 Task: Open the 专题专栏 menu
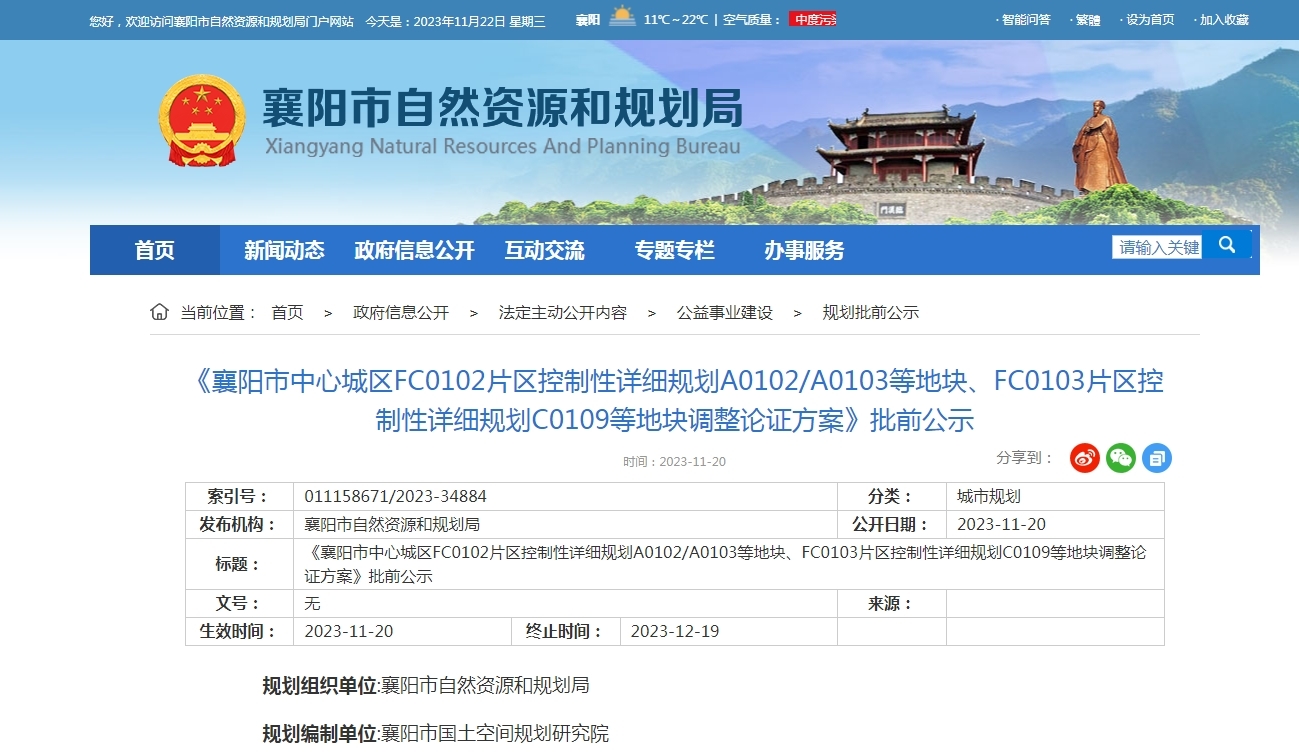[677, 250]
